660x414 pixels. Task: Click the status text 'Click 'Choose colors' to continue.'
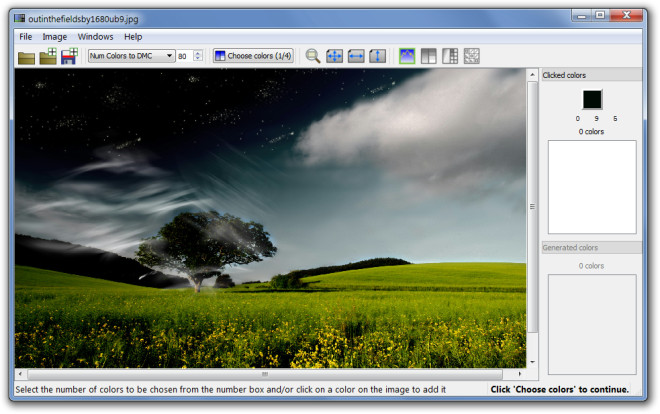pyautogui.click(x=559, y=390)
